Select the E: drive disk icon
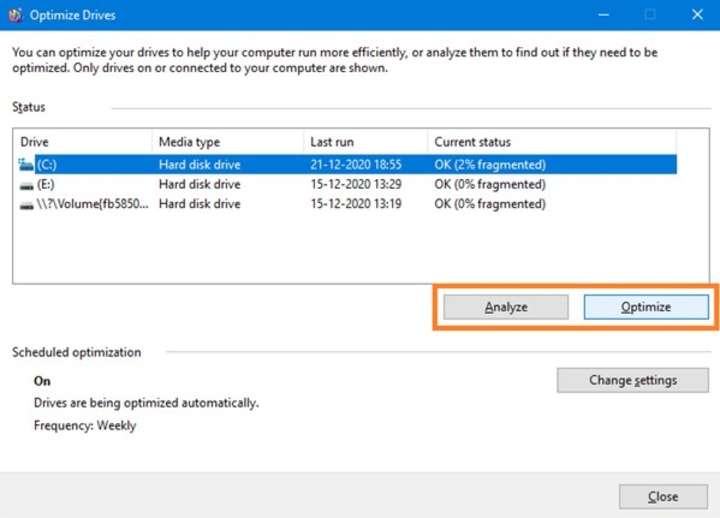This screenshot has width=720, height=518. coord(26,185)
